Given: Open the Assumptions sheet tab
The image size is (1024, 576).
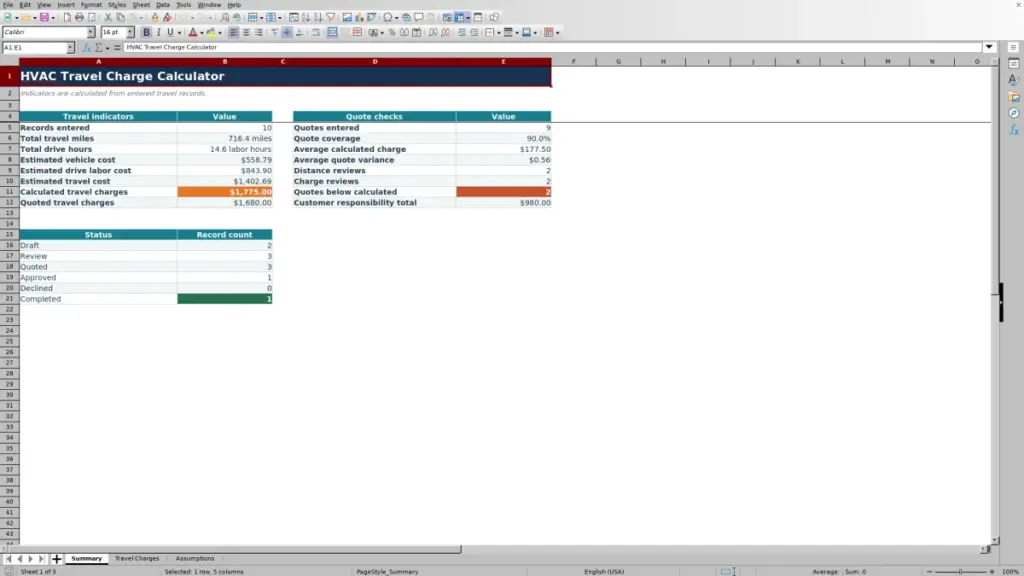Looking at the screenshot, I should coord(195,558).
